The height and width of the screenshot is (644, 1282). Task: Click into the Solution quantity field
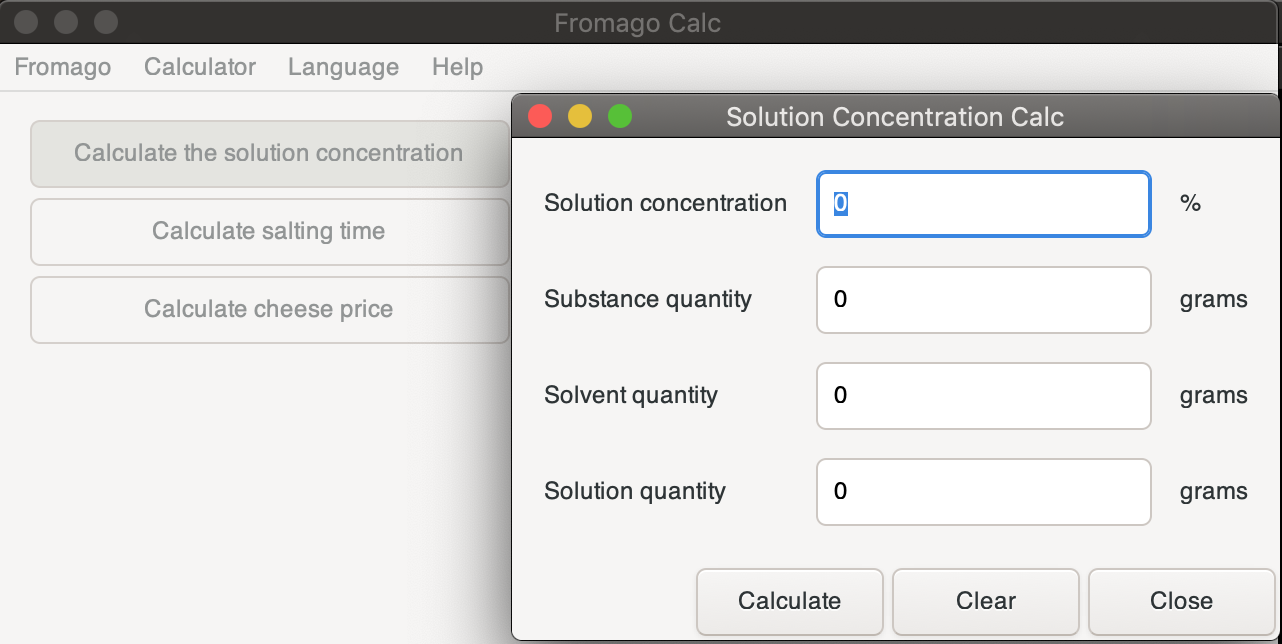point(983,491)
